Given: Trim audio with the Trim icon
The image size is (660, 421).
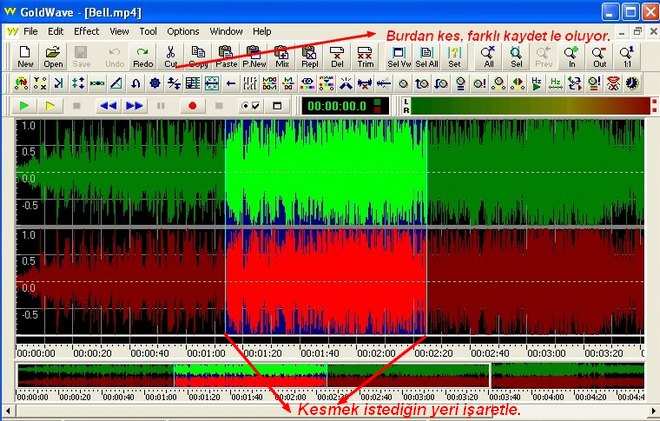Looking at the screenshot, I should point(365,57).
